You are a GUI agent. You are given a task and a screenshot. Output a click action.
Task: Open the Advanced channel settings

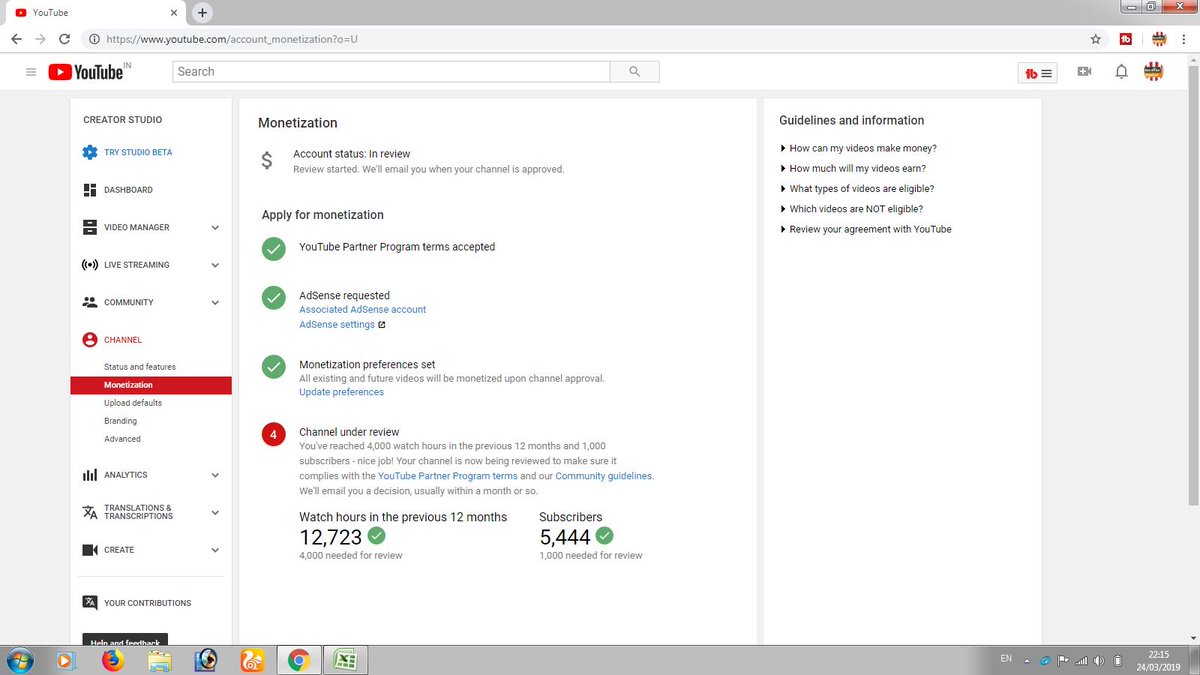(x=122, y=439)
